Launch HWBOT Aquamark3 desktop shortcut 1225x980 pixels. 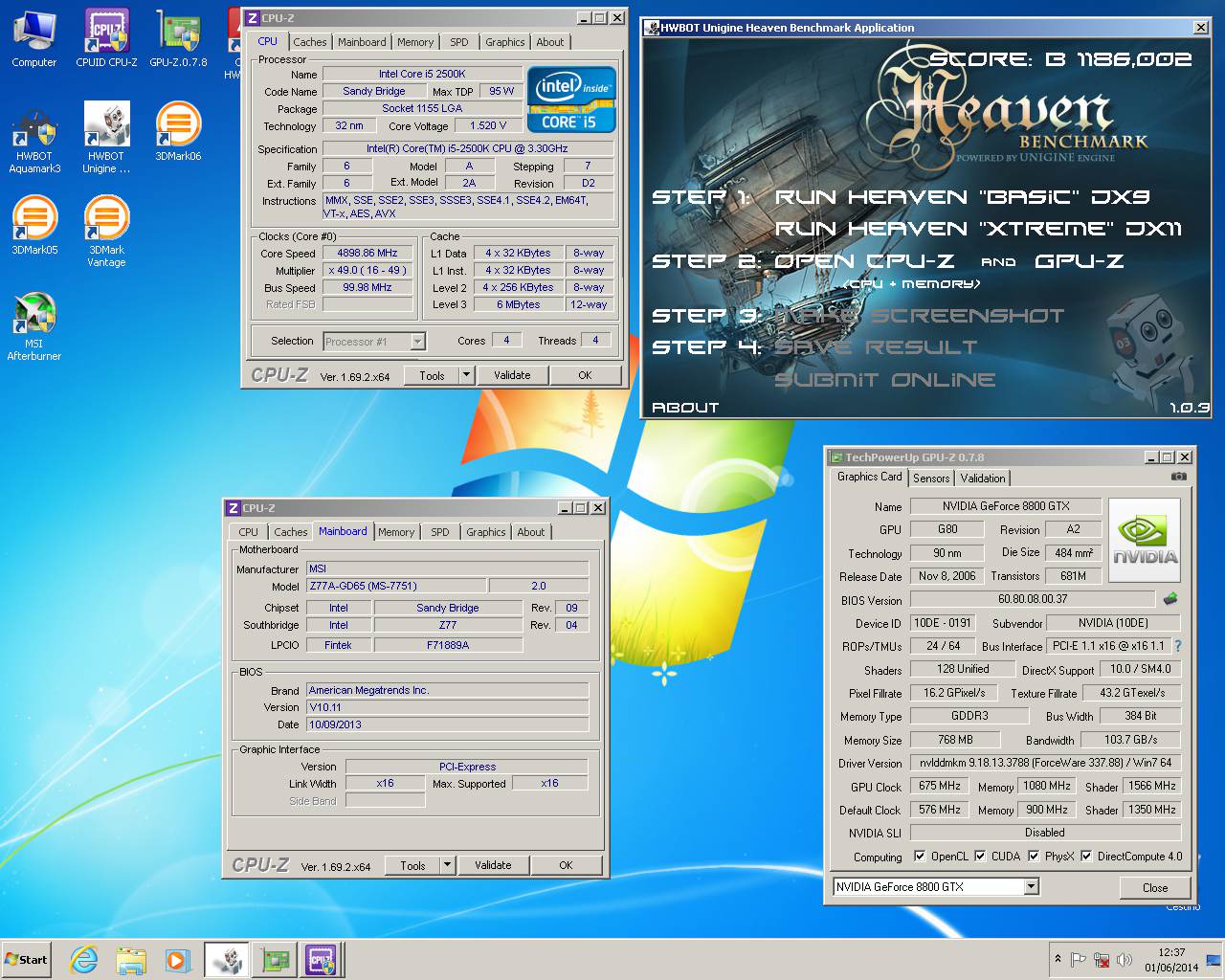(x=33, y=139)
